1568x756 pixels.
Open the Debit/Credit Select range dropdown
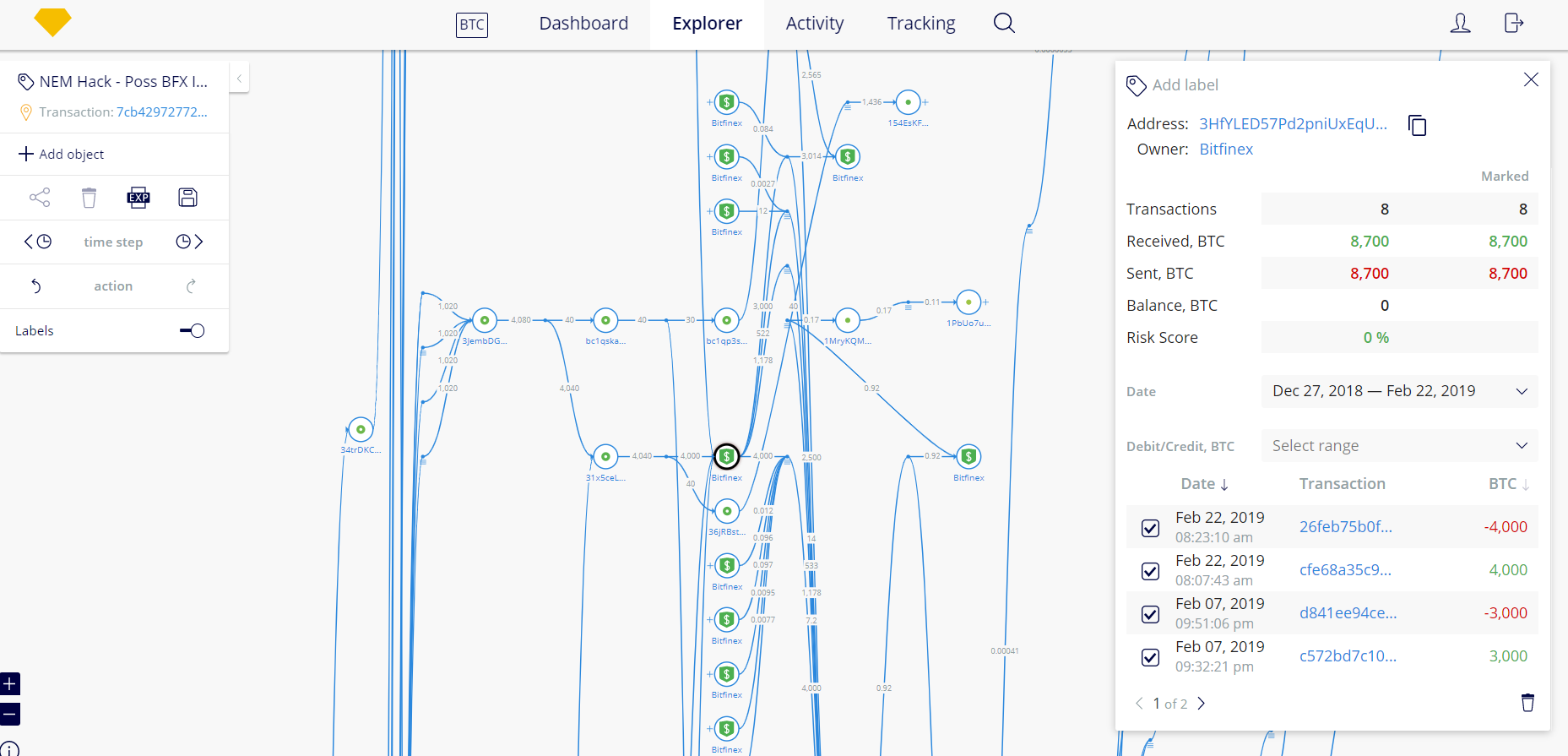click(1399, 445)
